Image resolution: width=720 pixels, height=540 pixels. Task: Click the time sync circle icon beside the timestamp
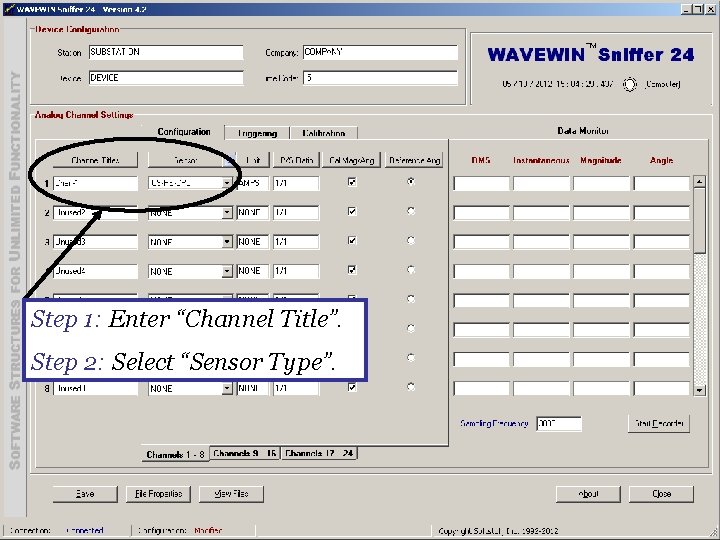click(x=630, y=84)
